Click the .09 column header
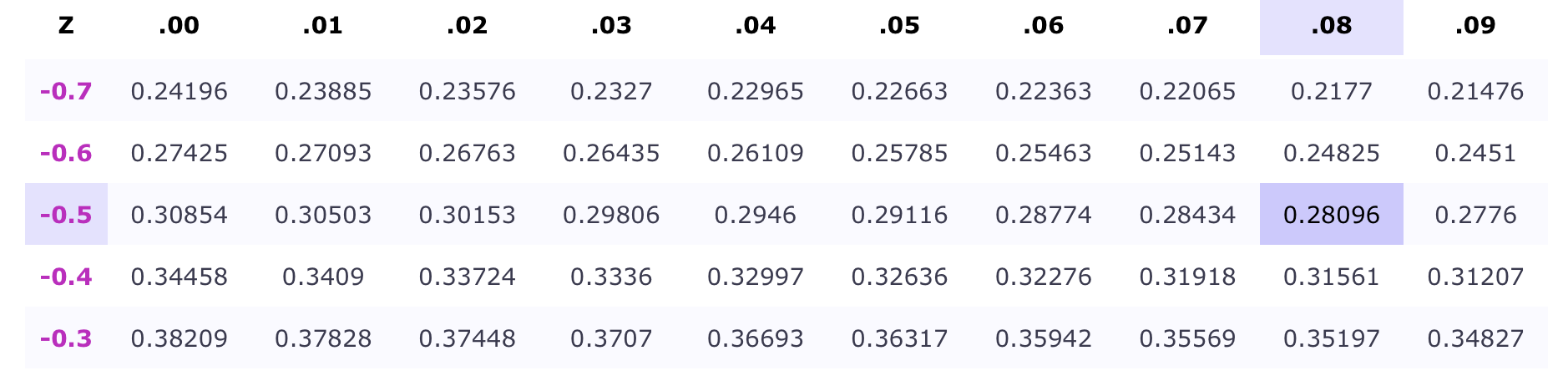The image size is (1568, 371). [x=1475, y=26]
